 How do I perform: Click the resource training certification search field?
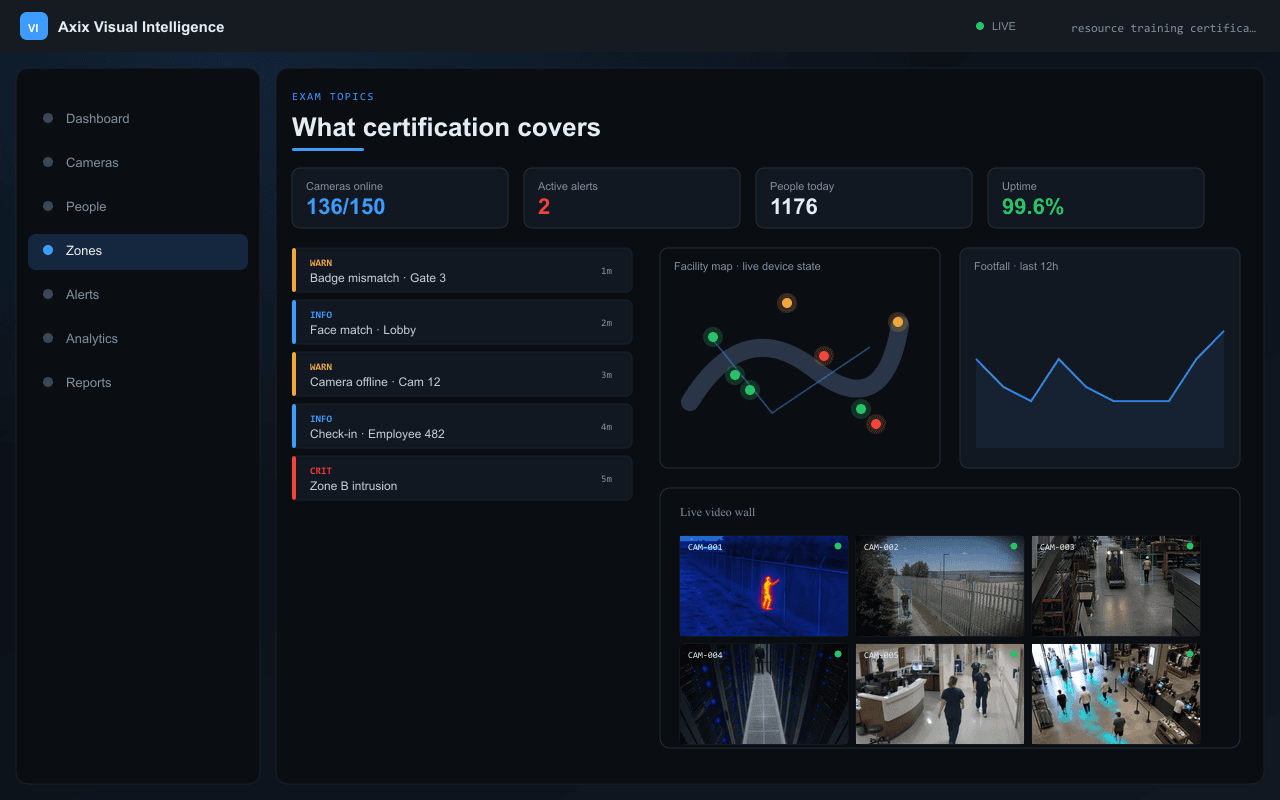(x=1163, y=28)
